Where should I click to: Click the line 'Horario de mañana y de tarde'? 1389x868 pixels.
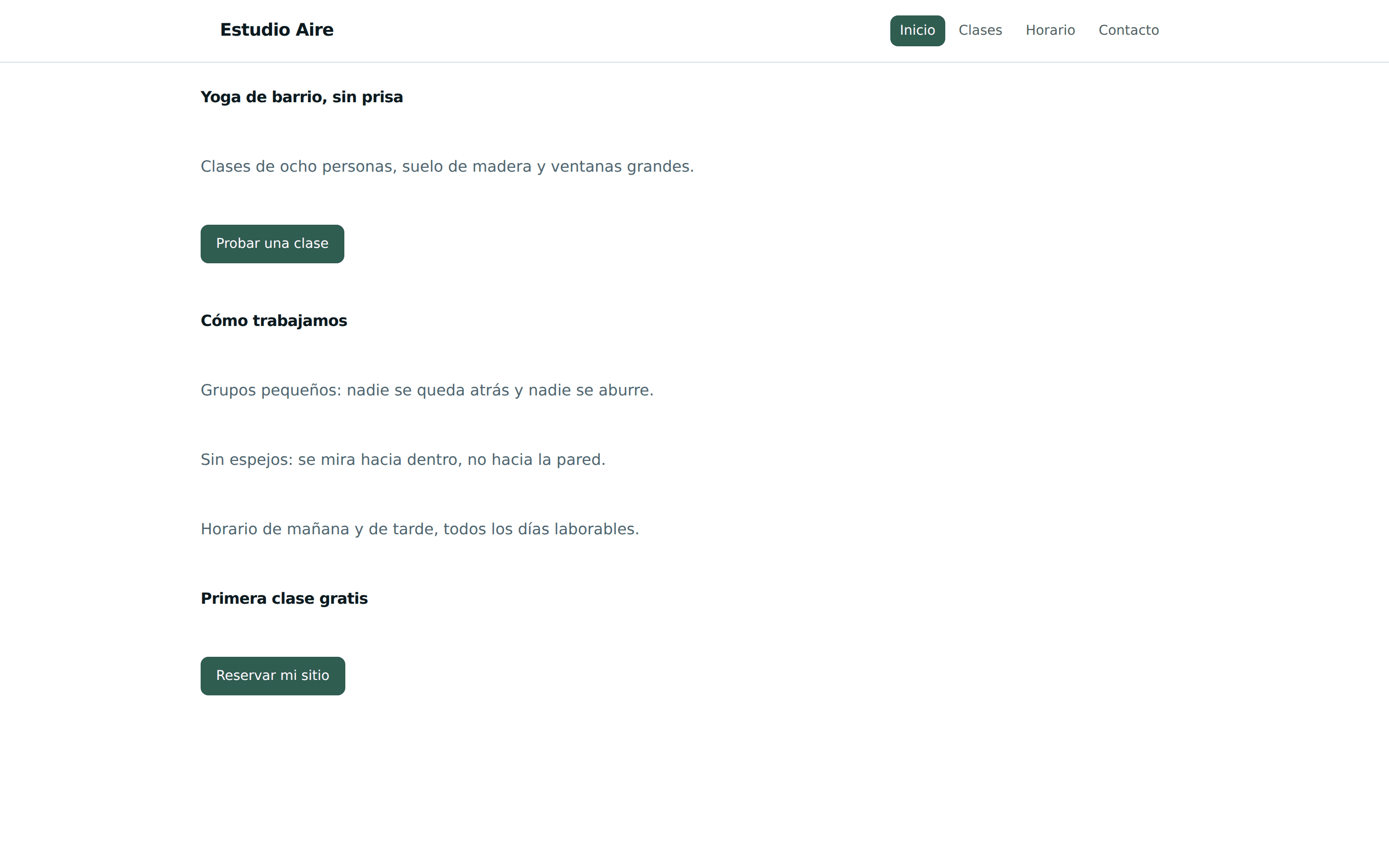(x=420, y=529)
